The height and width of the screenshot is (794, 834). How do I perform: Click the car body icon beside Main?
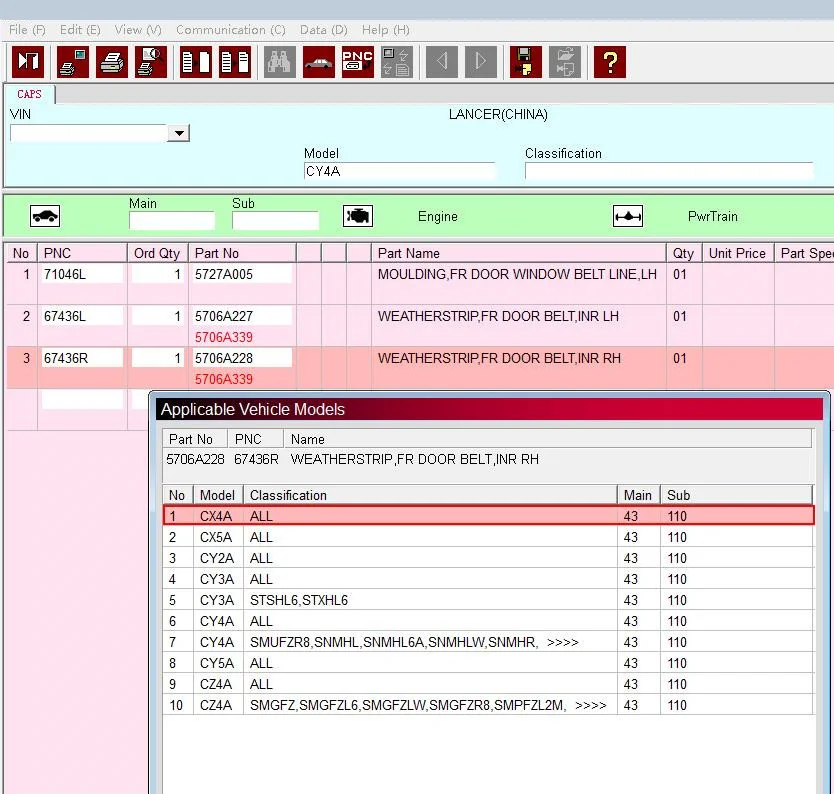coord(45,216)
